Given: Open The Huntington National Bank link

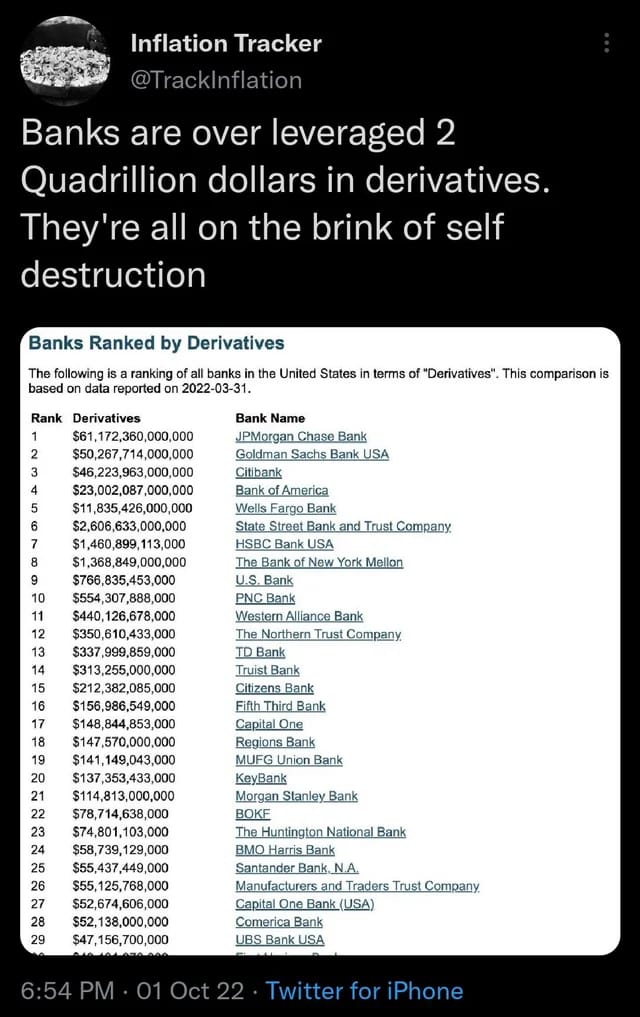Looking at the screenshot, I should tap(320, 832).
